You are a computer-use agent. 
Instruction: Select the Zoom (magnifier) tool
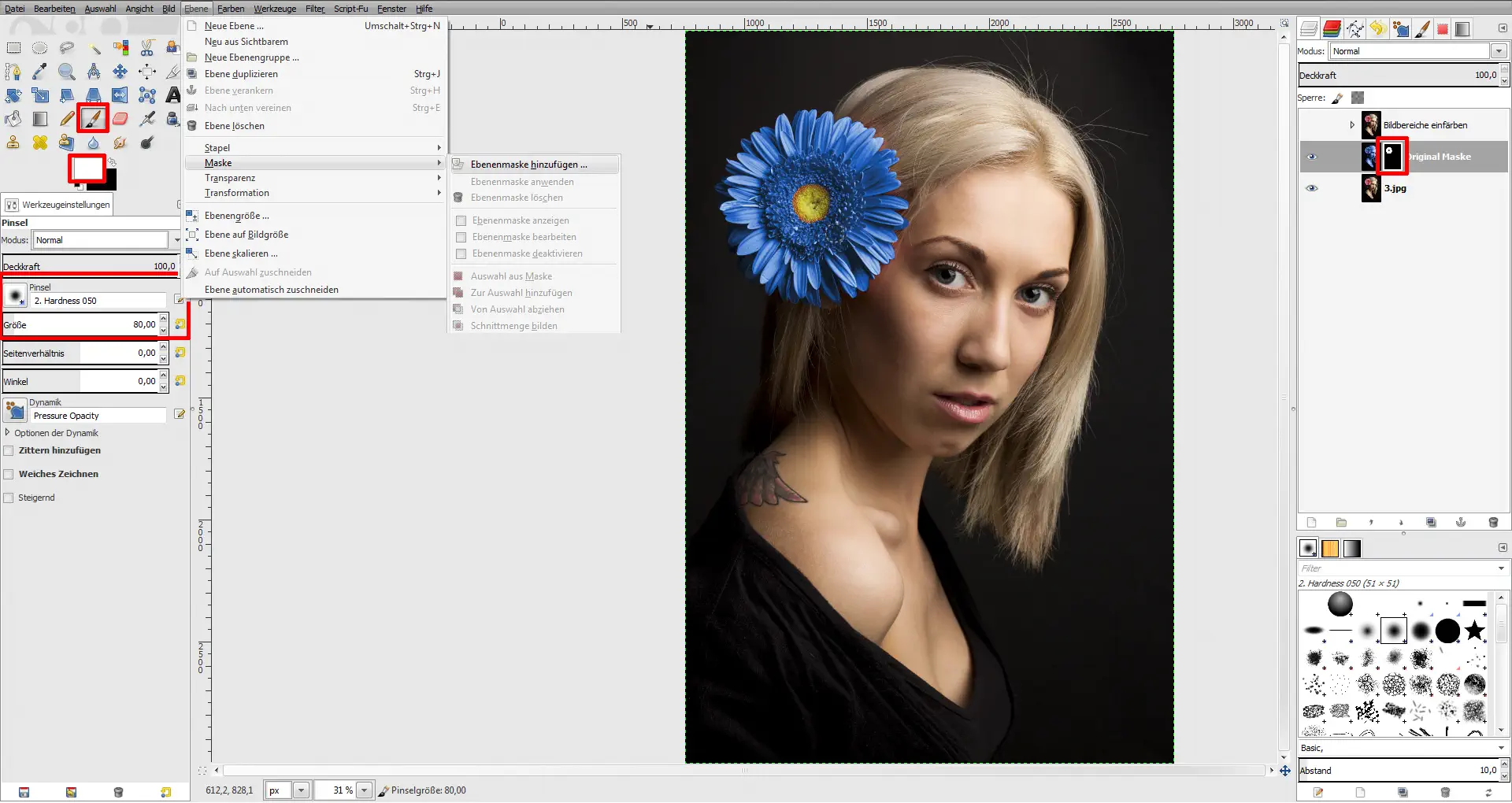pyautogui.click(x=66, y=72)
